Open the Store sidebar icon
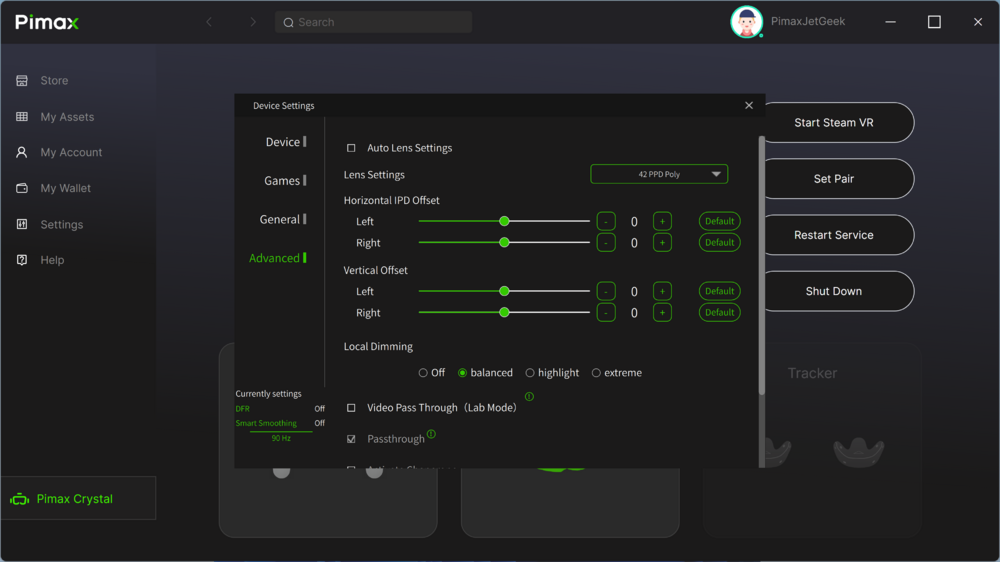The width and height of the screenshot is (1000, 562). (x=22, y=80)
